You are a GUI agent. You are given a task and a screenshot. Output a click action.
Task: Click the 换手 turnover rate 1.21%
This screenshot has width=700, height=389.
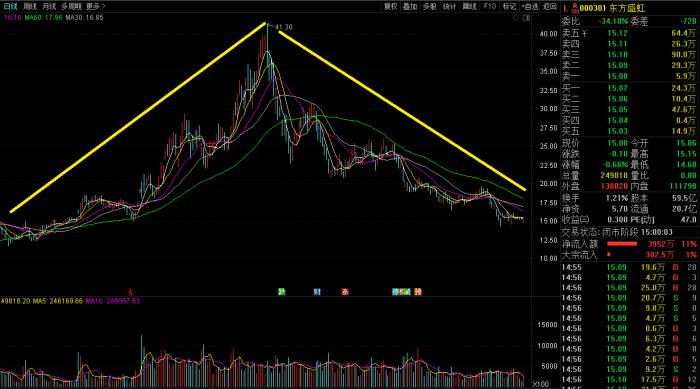617,198
